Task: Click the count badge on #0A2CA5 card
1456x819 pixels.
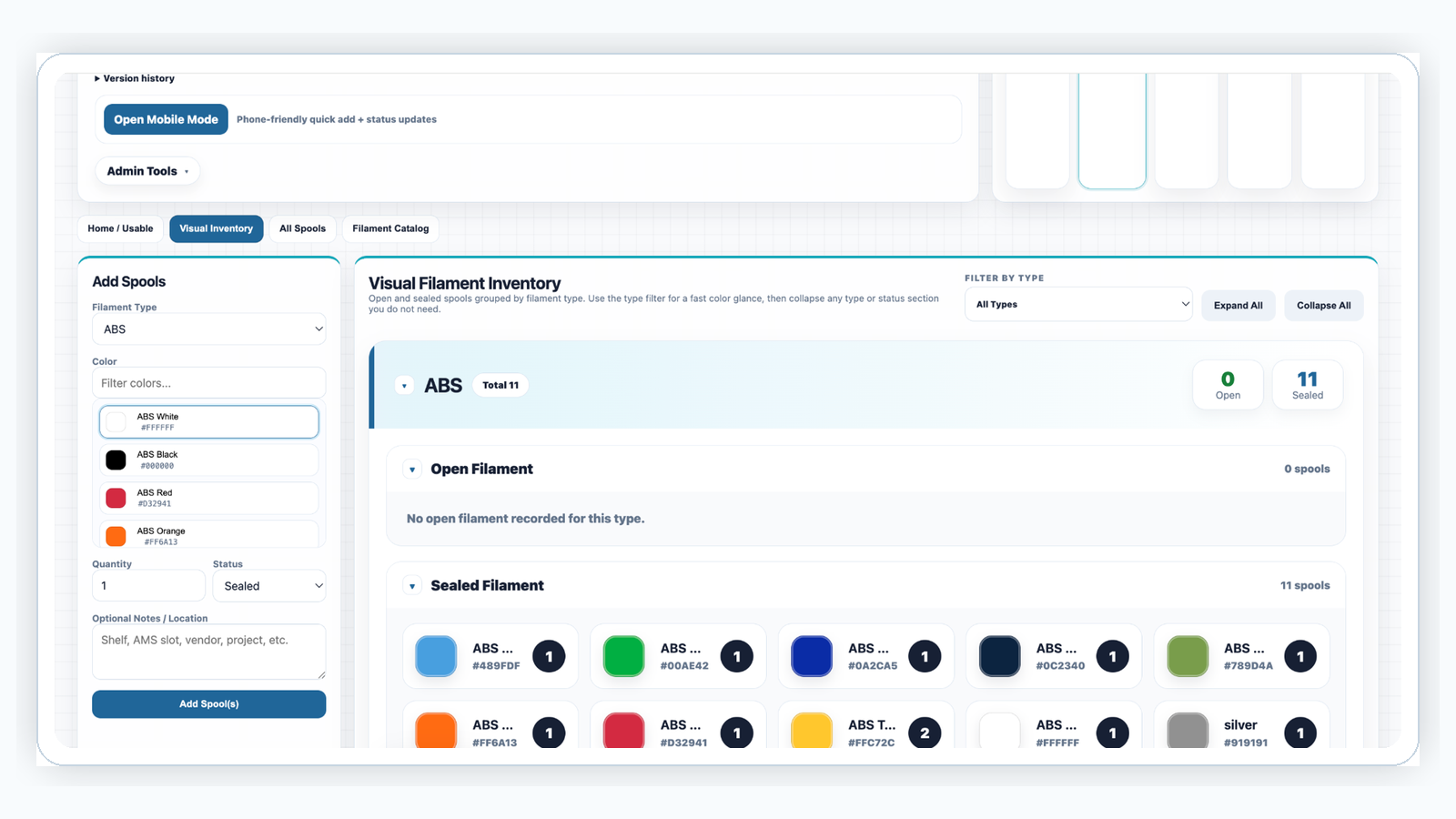Action: tap(925, 656)
